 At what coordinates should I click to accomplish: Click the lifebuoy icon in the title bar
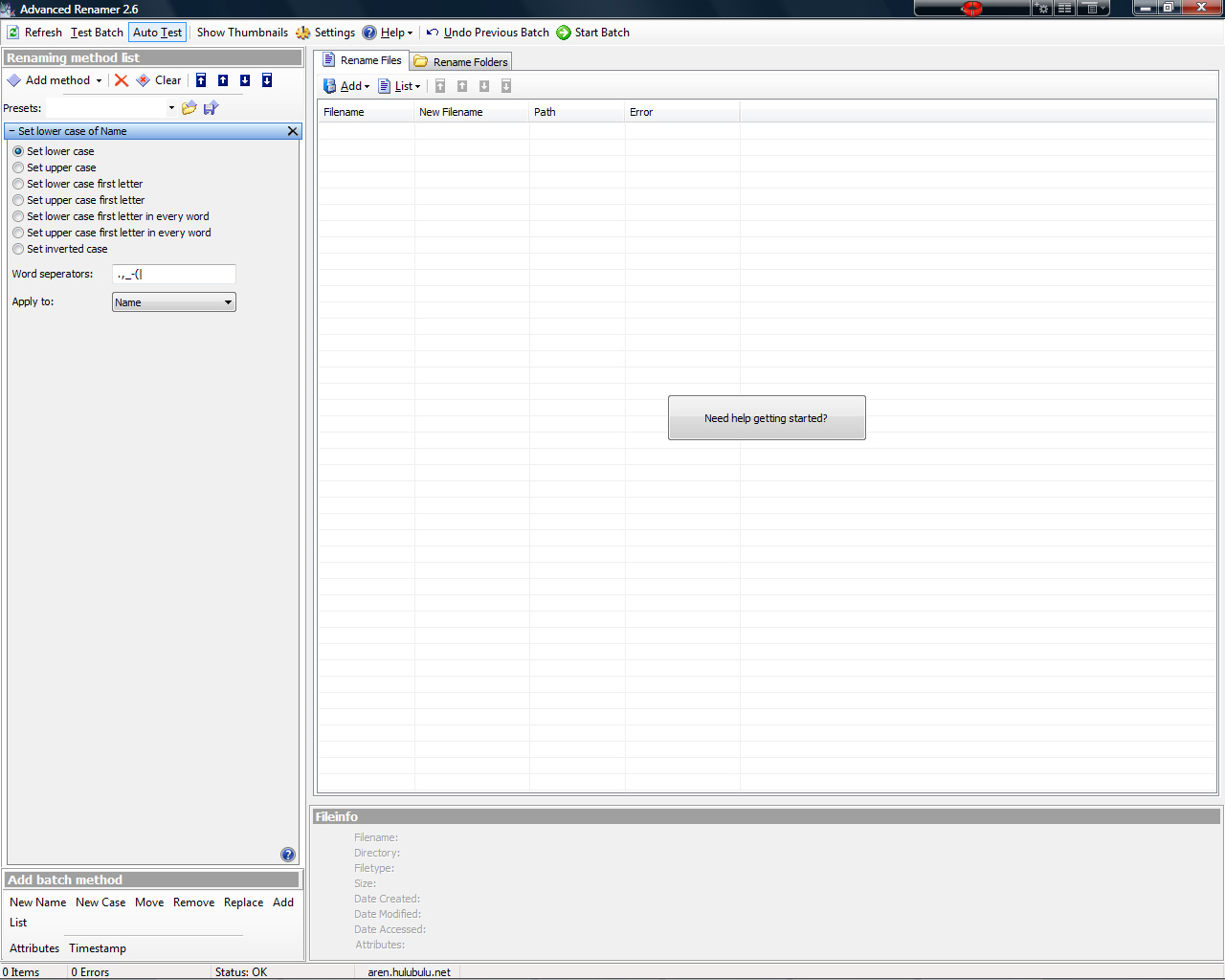[972, 9]
